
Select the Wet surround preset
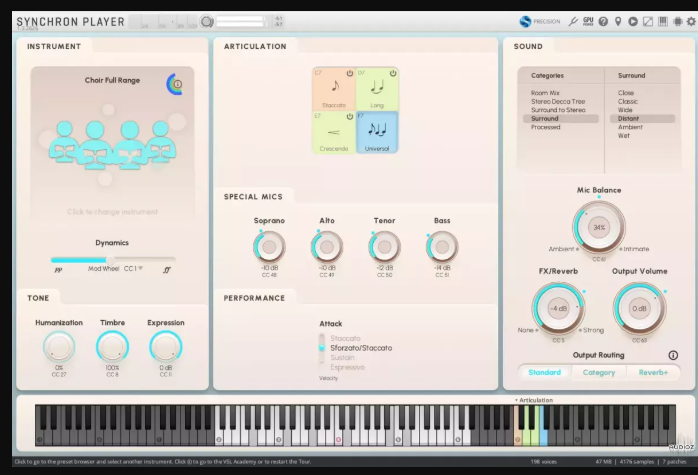624,135
